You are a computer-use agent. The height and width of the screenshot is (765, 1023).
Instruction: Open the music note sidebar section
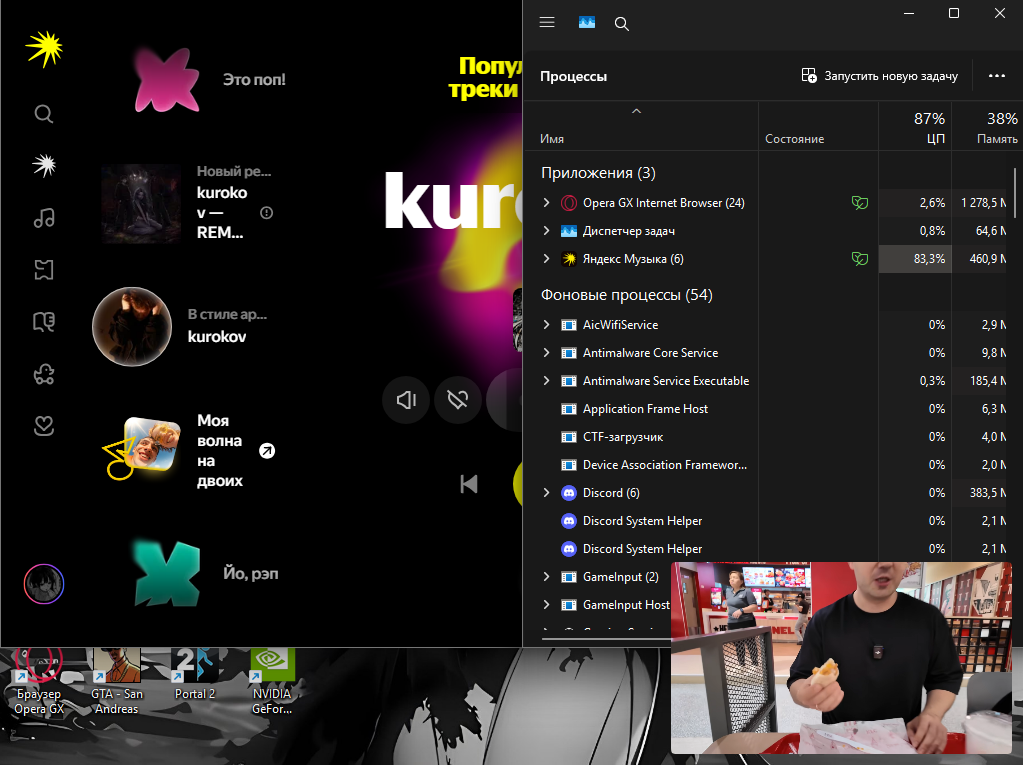coord(44,218)
